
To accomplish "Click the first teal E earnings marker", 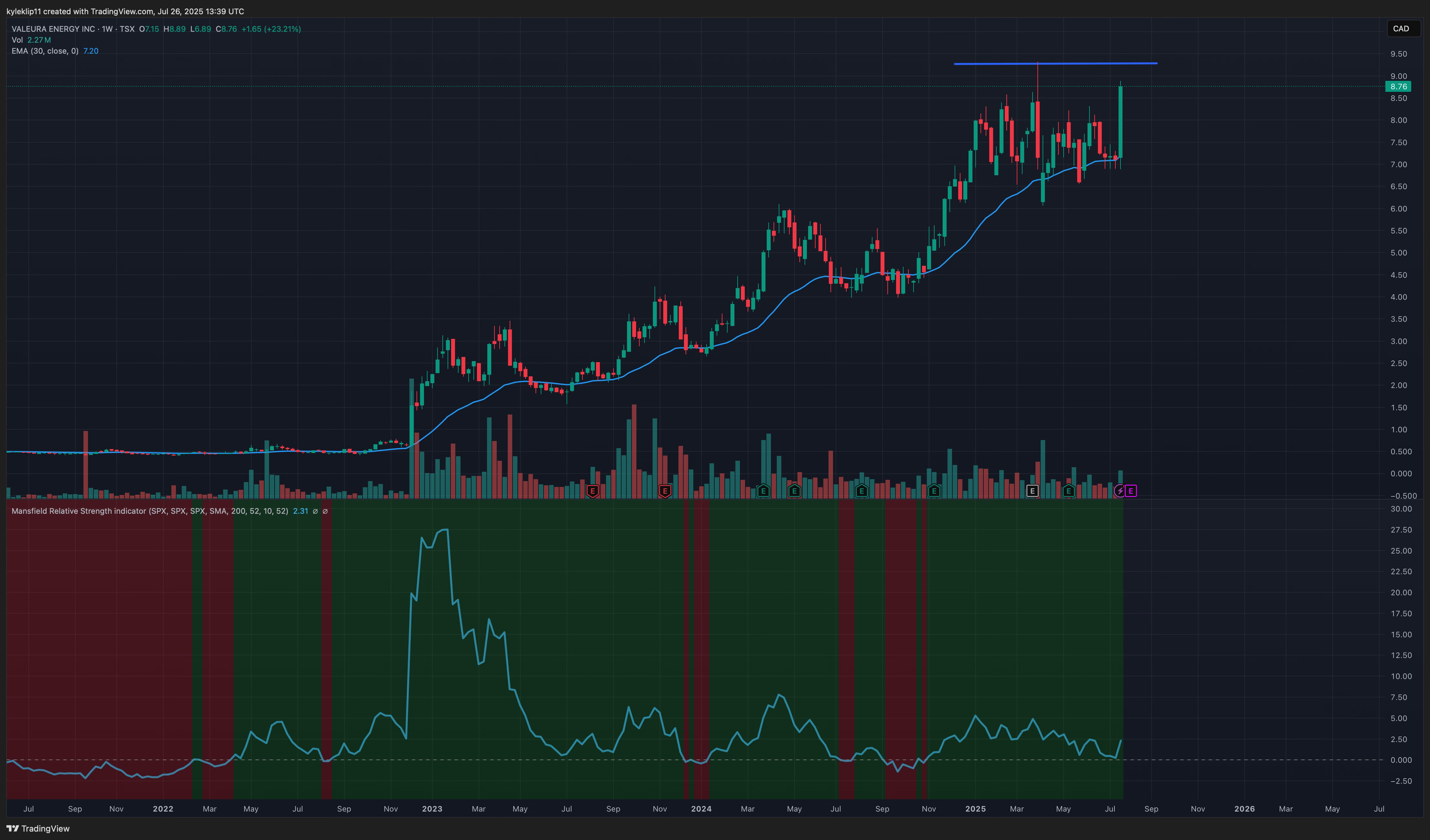I will click(763, 490).
